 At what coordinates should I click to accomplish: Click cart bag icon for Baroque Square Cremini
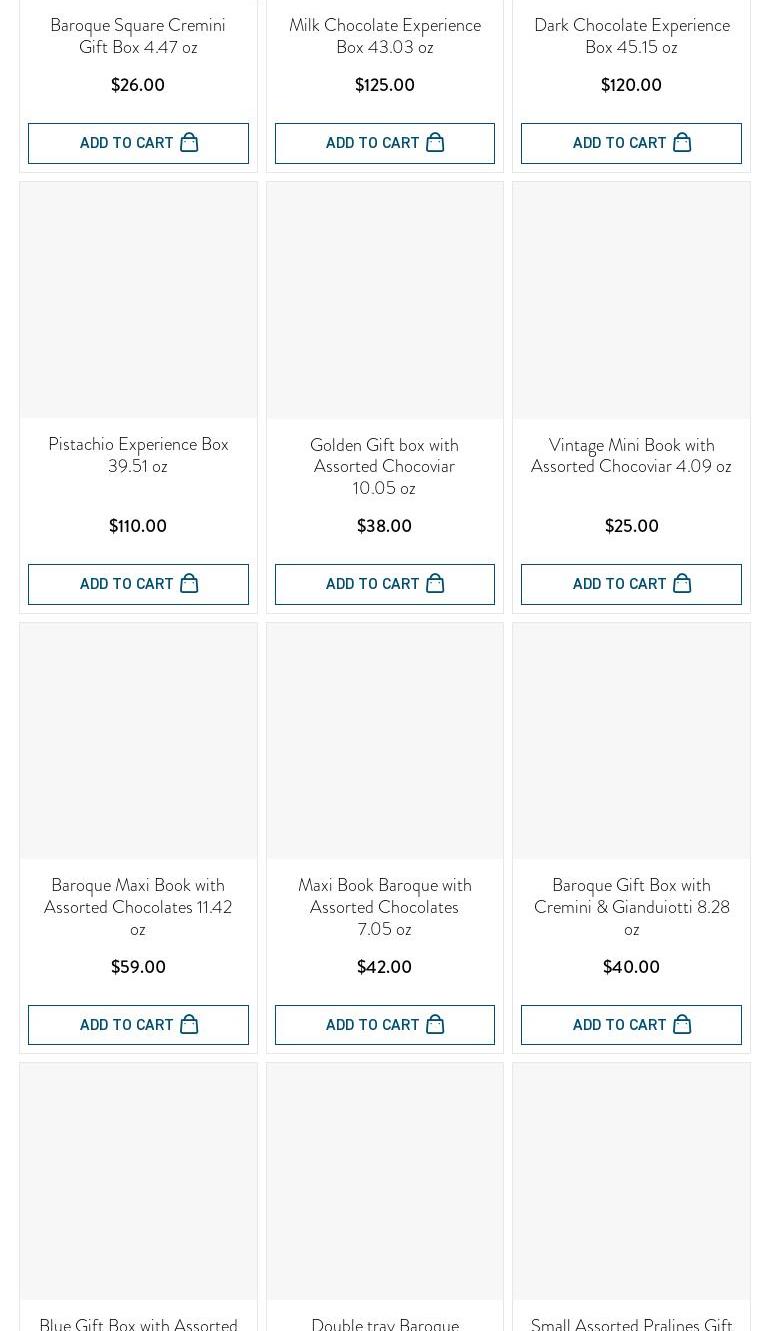pos(189,143)
